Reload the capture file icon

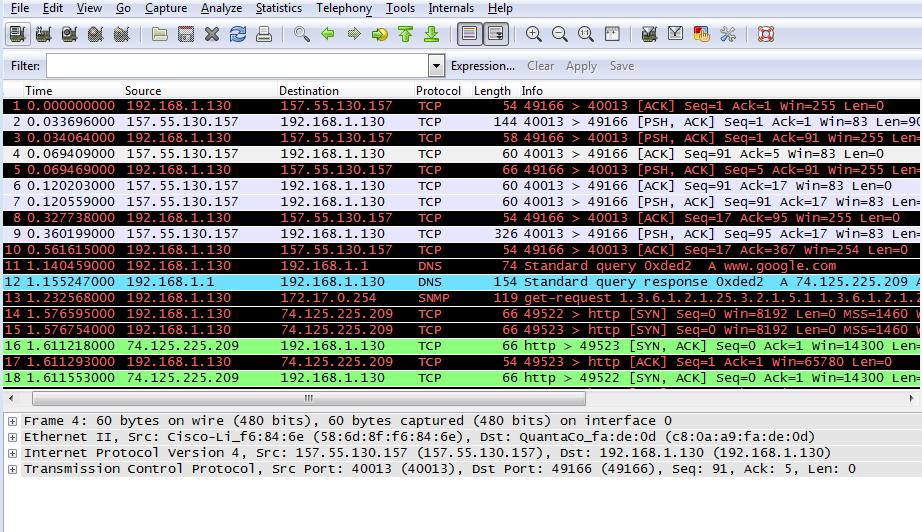click(238, 34)
